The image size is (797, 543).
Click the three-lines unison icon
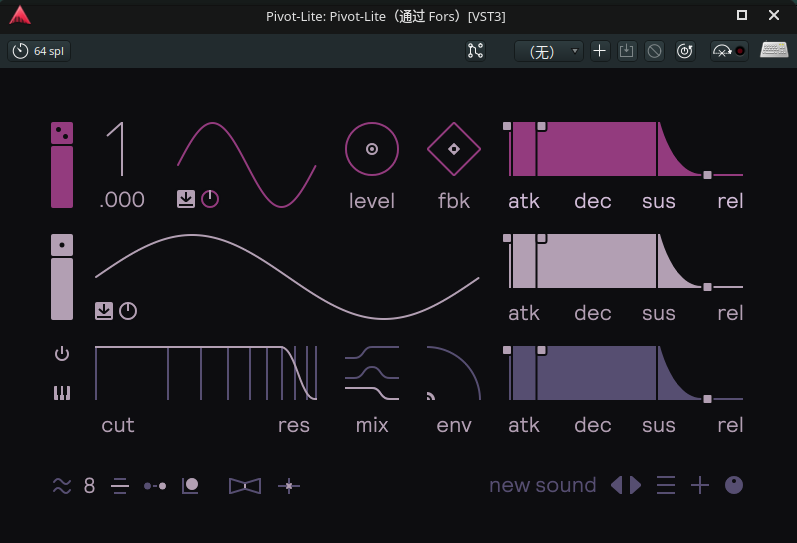120,486
